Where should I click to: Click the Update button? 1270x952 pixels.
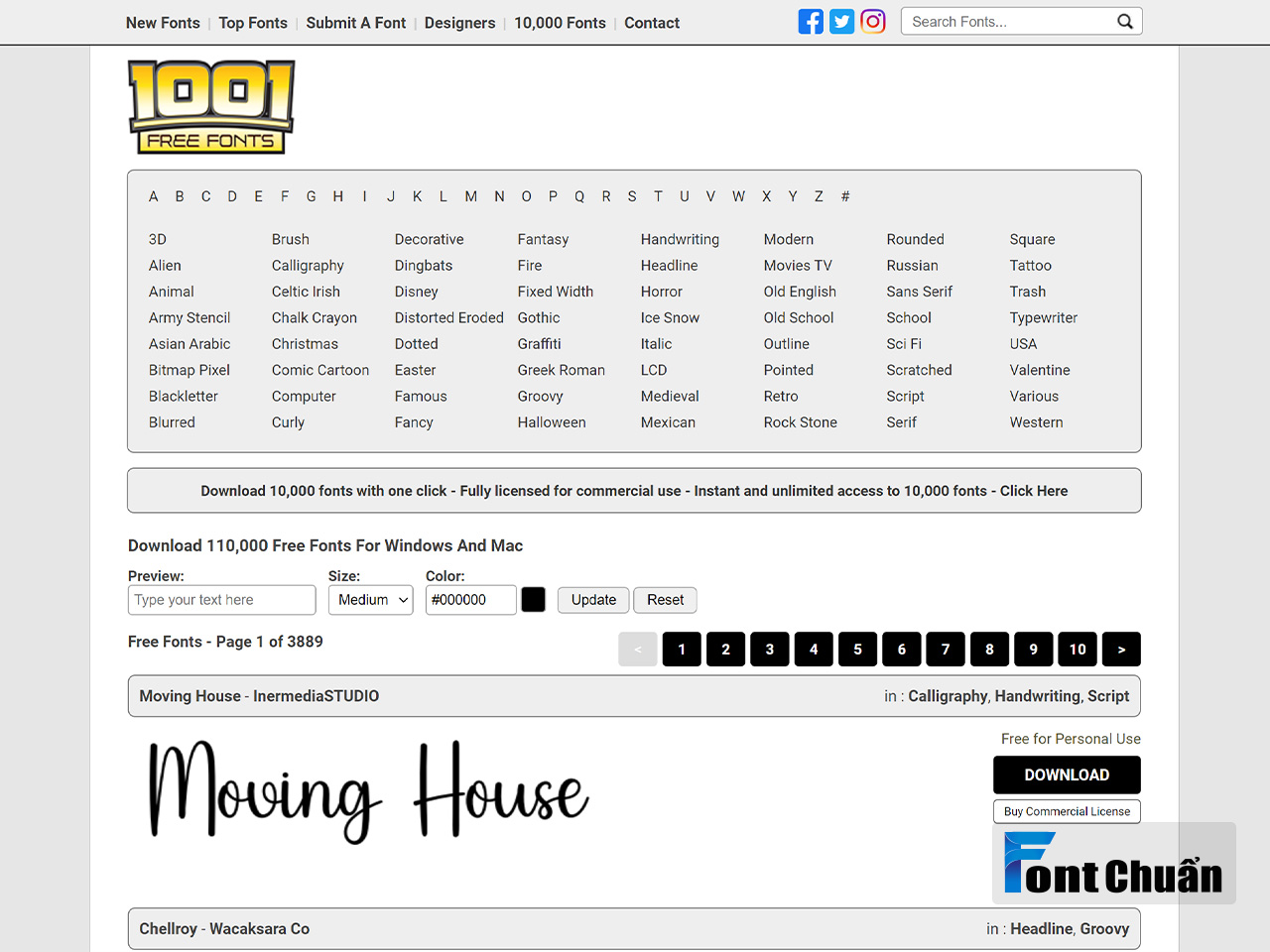pyautogui.click(x=593, y=600)
